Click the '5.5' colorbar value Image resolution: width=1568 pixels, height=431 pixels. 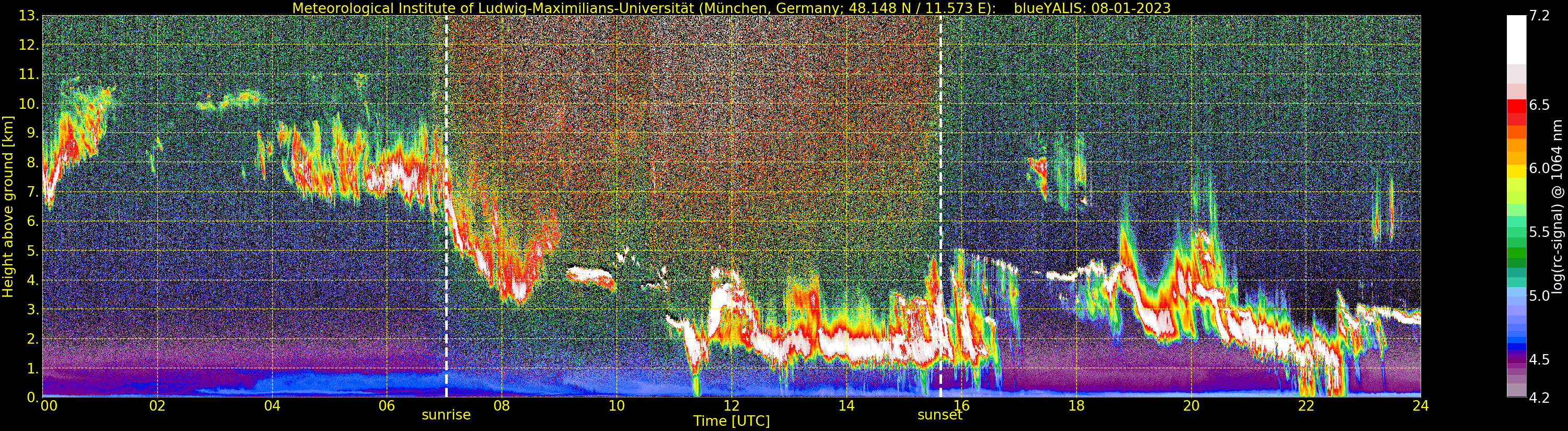click(1539, 232)
